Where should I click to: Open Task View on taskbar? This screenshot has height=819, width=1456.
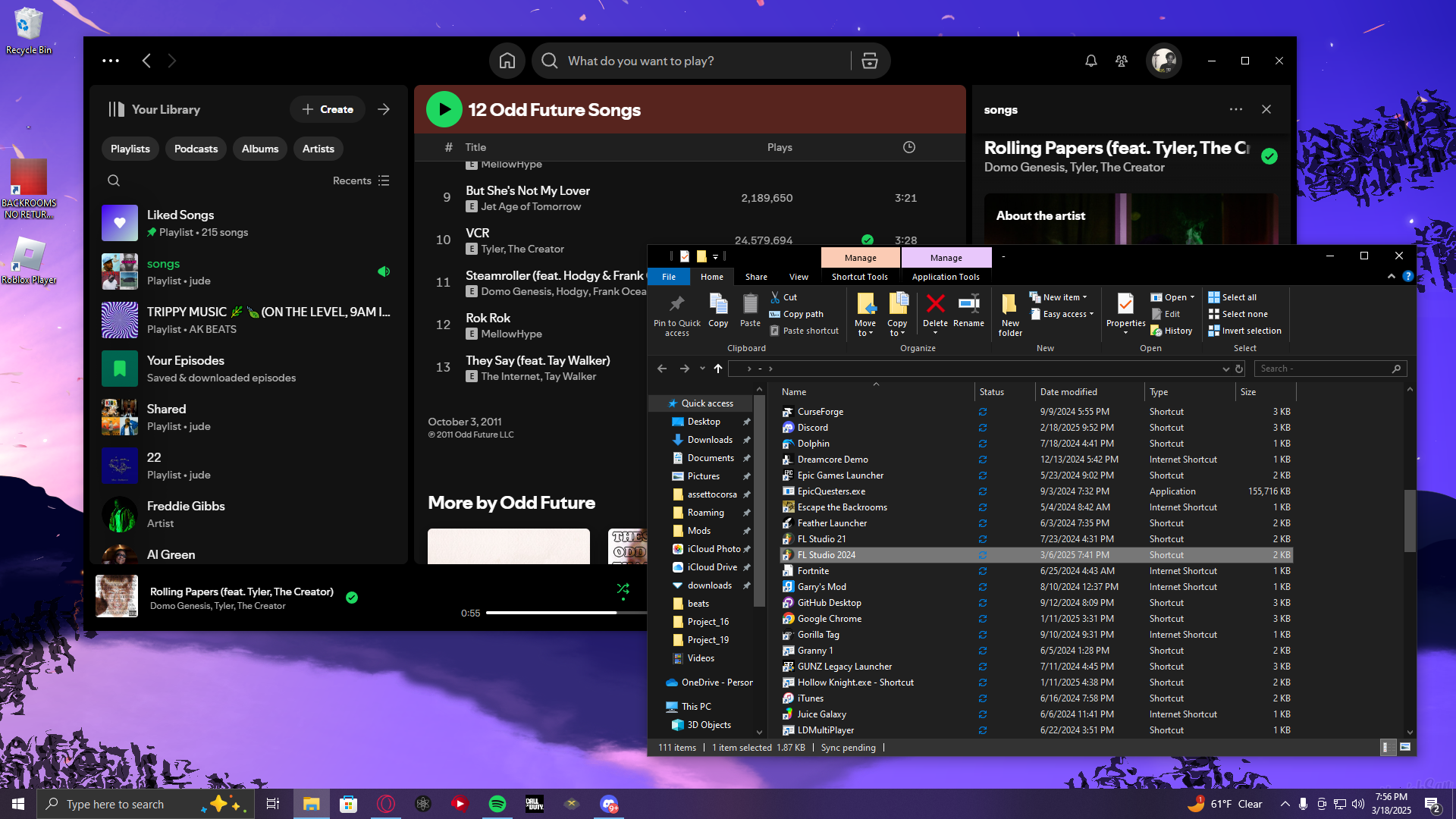pos(273,804)
